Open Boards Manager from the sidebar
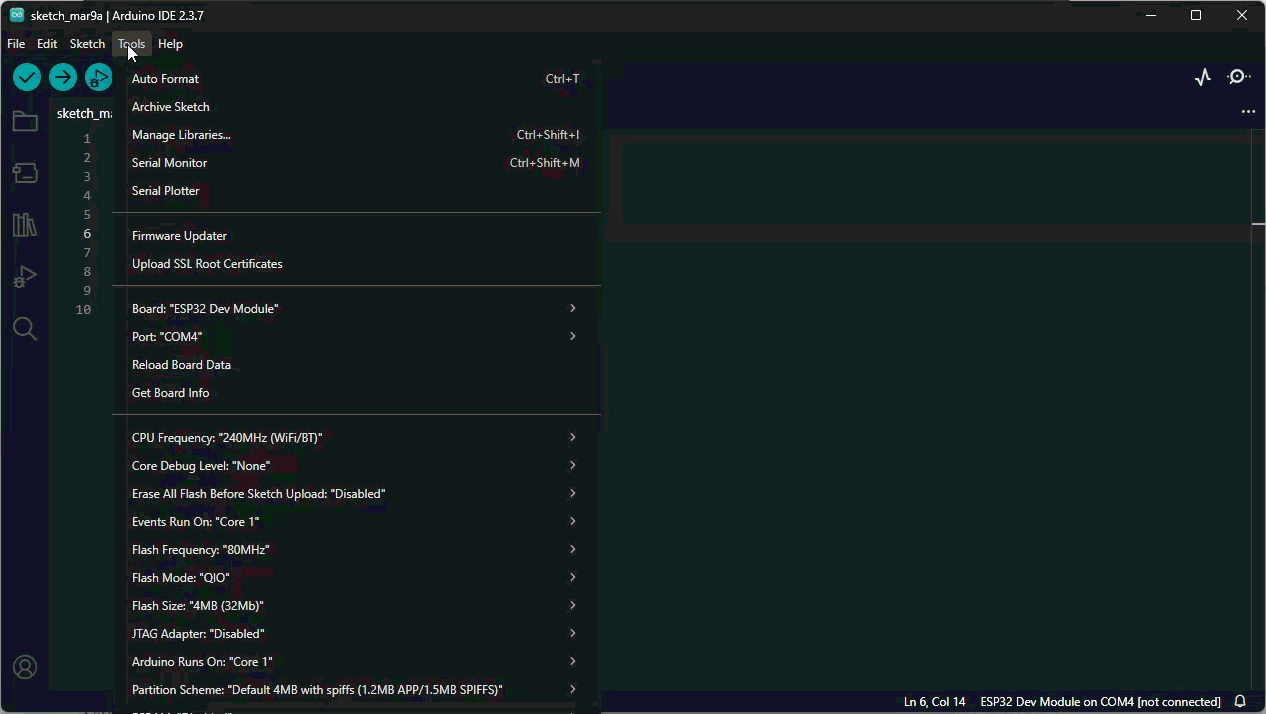 [x=25, y=173]
